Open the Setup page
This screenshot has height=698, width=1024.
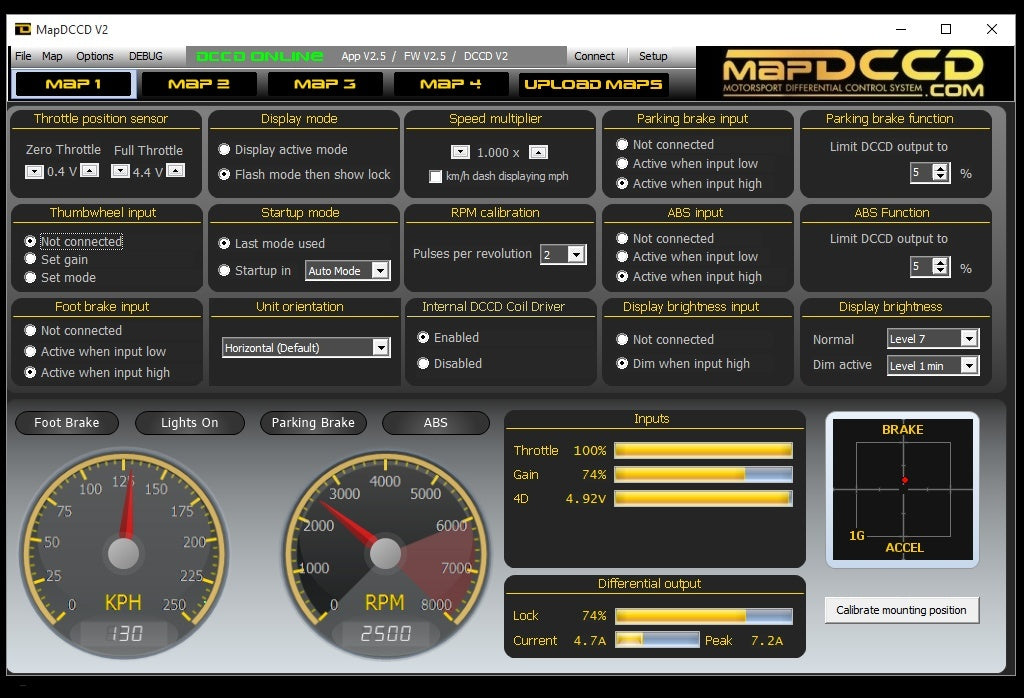tap(653, 56)
